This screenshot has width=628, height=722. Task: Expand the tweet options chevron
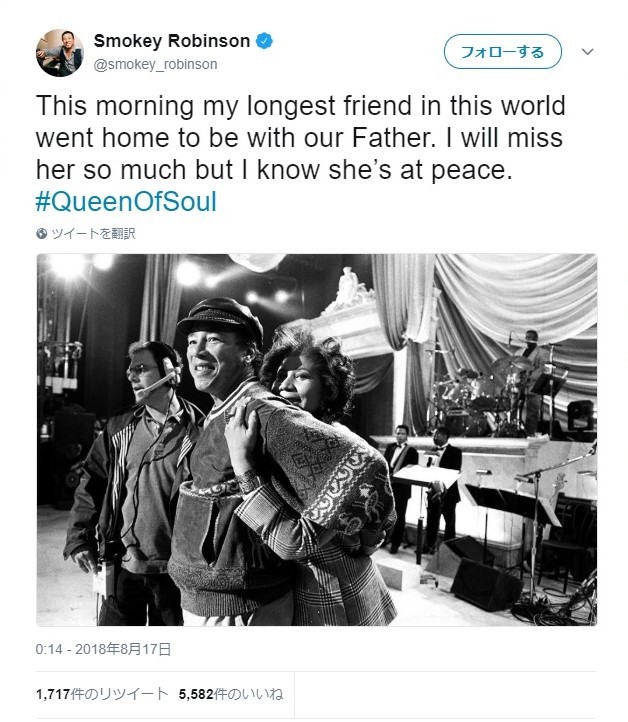[587, 51]
